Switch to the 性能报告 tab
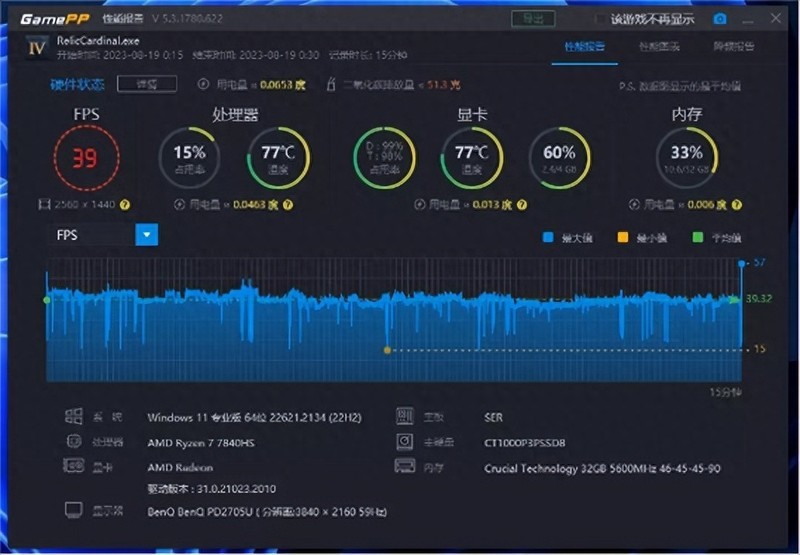This screenshot has height=555, width=800. [x=585, y=46]
